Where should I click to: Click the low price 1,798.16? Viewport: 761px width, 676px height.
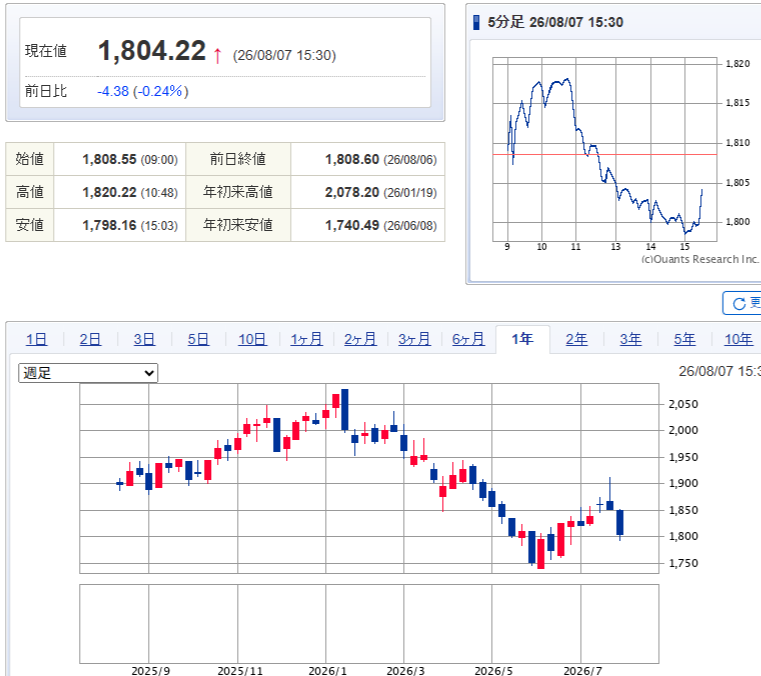click(109, 225)
